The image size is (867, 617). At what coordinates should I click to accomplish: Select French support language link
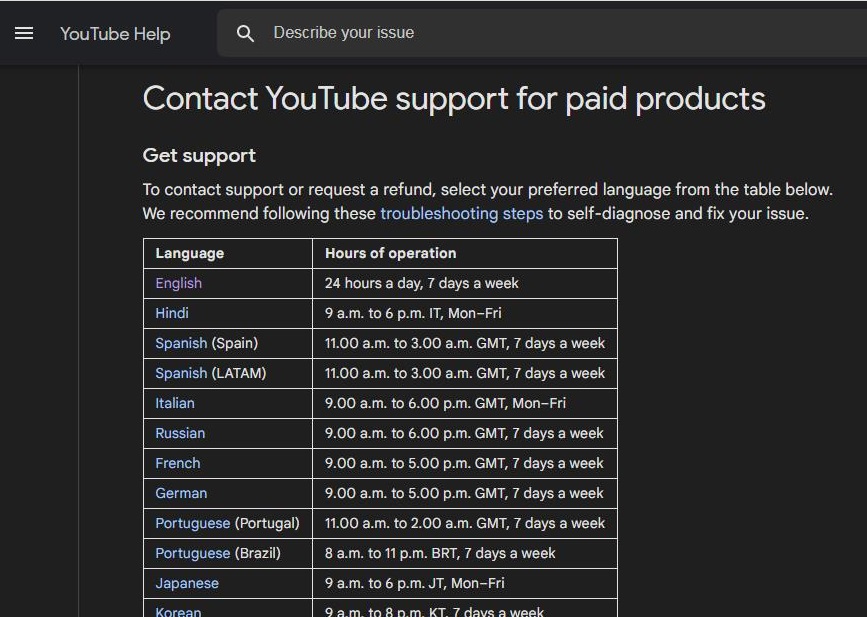pos(177,463)
